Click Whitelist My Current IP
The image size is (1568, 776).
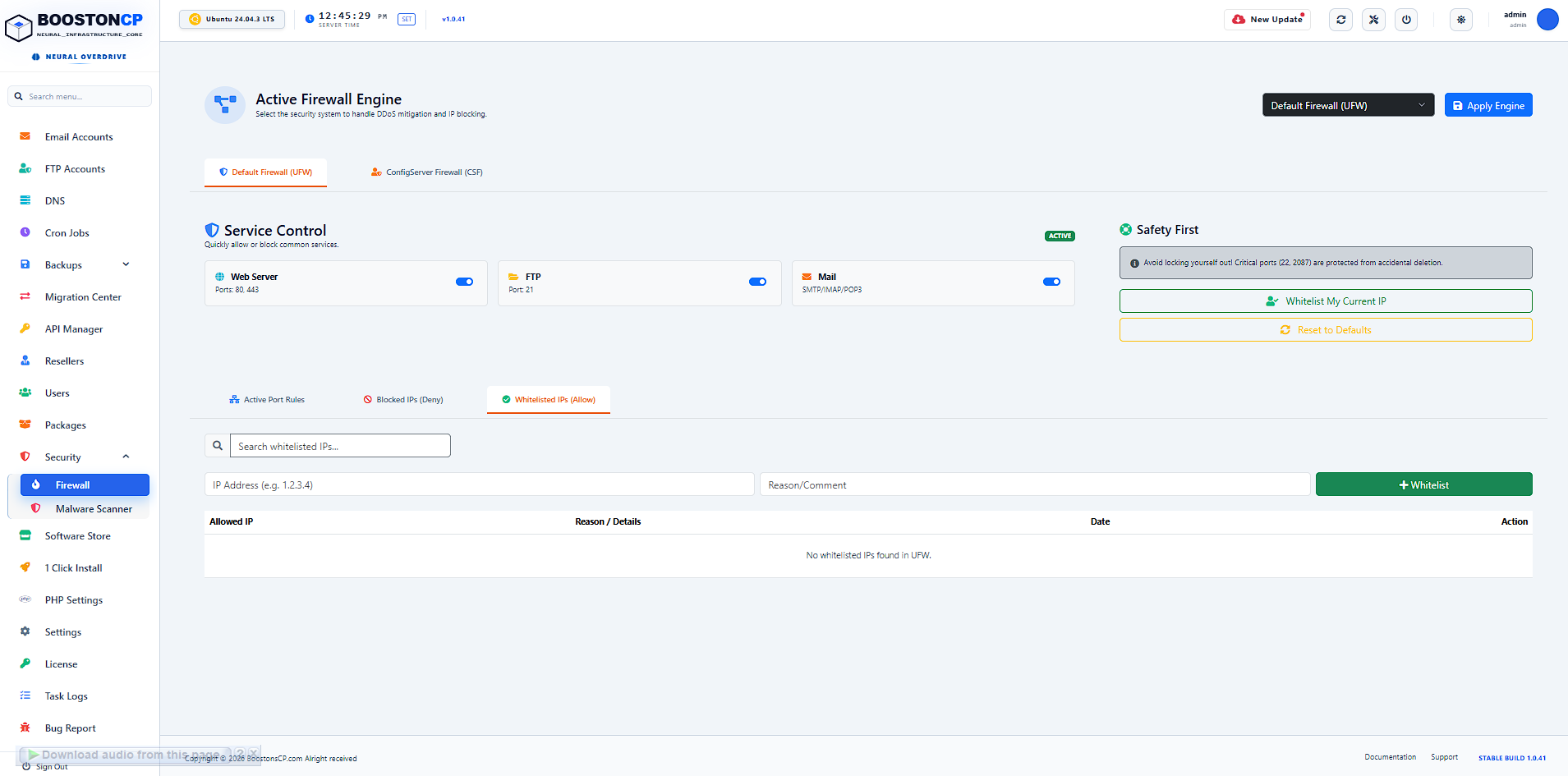point(1326,301)
